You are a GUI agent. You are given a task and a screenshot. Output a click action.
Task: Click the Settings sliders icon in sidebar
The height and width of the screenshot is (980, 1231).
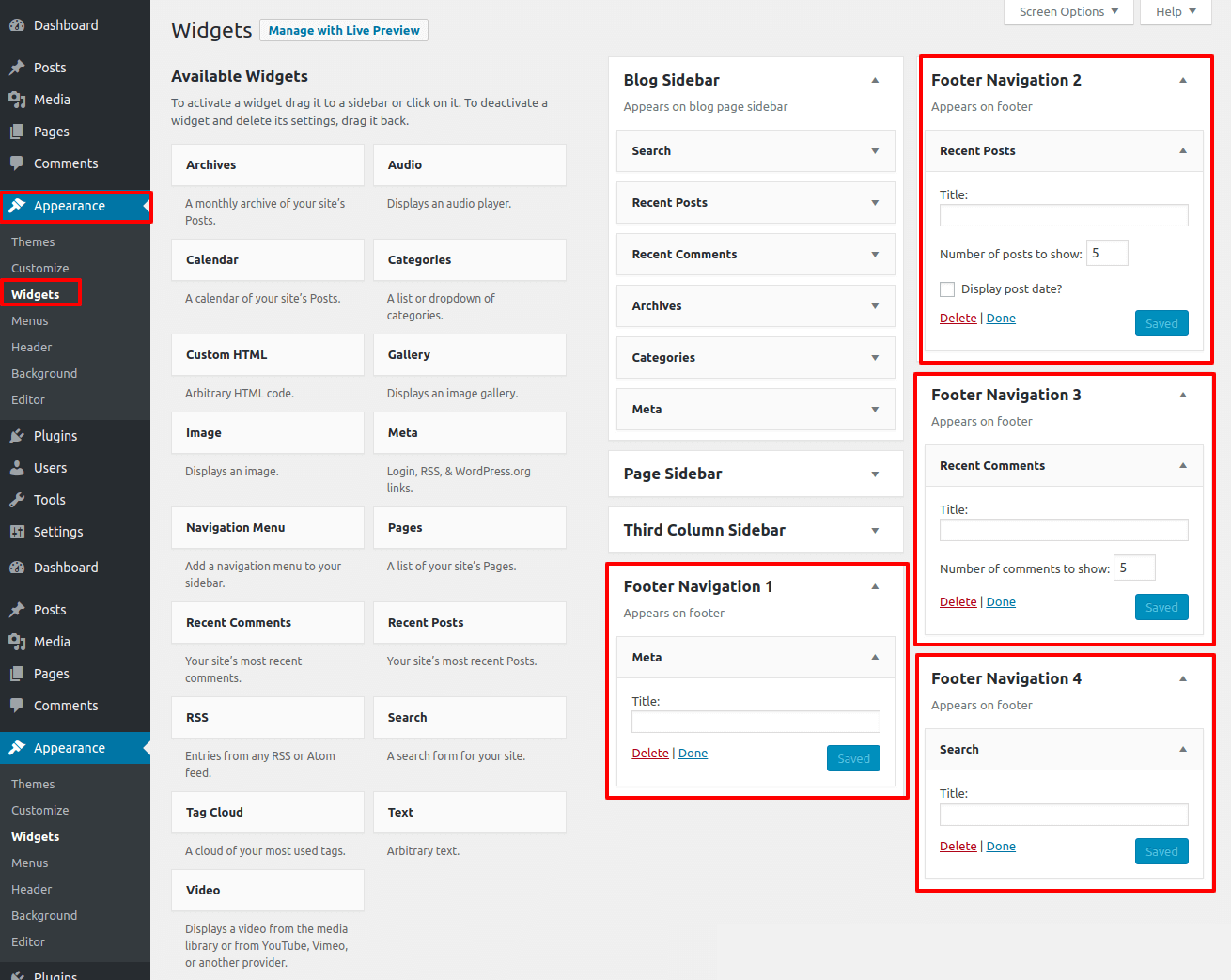coord(17,532)
